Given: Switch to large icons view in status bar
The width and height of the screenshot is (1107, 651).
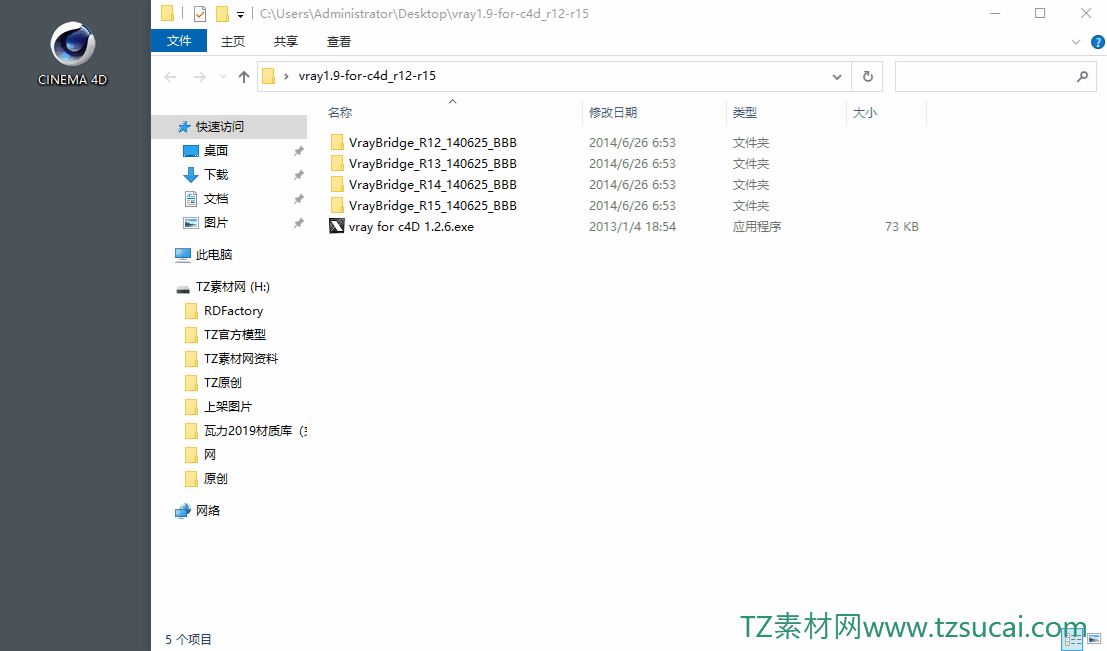Looking at the screenshot, I should tap(1094, 640).
